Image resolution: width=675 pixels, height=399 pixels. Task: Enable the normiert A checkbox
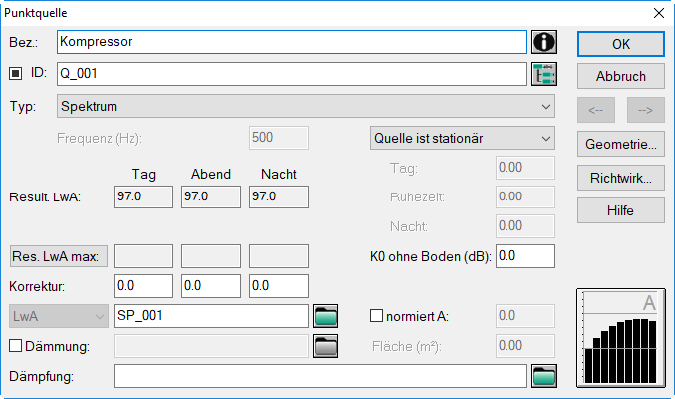pyautogui.click(x=376, y=315)
